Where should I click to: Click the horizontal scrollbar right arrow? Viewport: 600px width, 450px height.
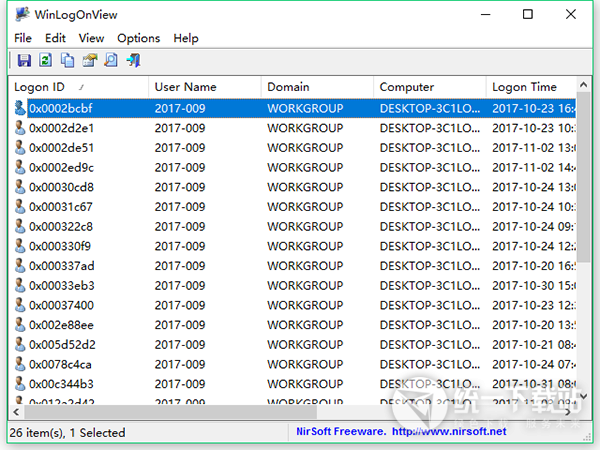568,412
